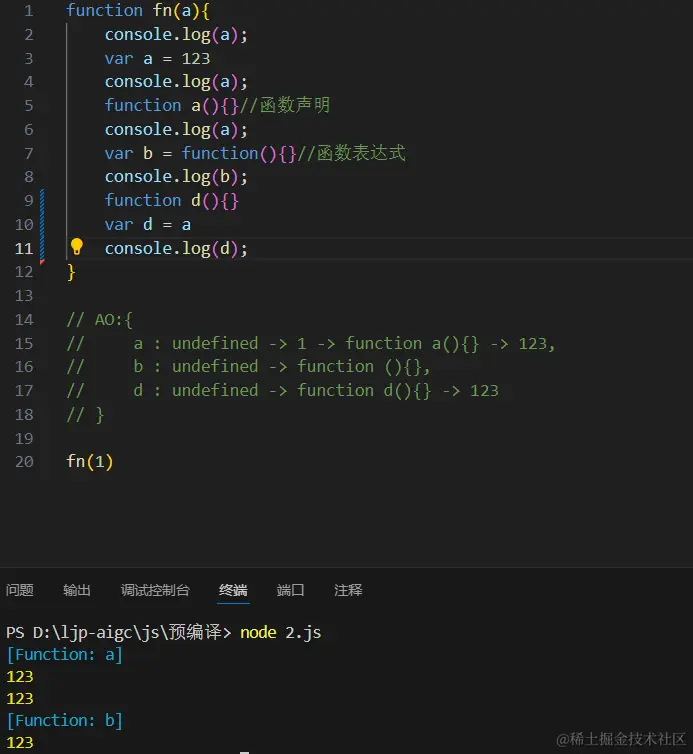Click 'var b = function(){}//函数表达式' line
Image resolution: width=693 pixels, height=754 pixels.
click(255, 153)
